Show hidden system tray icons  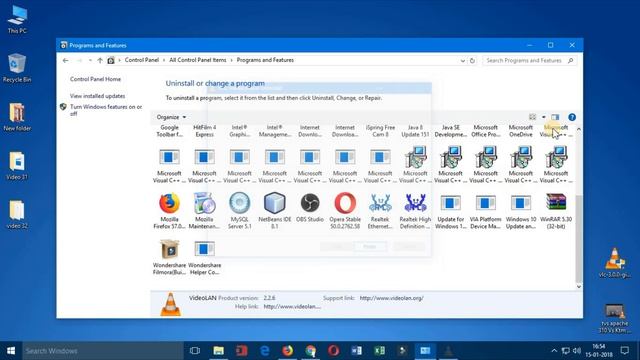click(x=554, y=351)
